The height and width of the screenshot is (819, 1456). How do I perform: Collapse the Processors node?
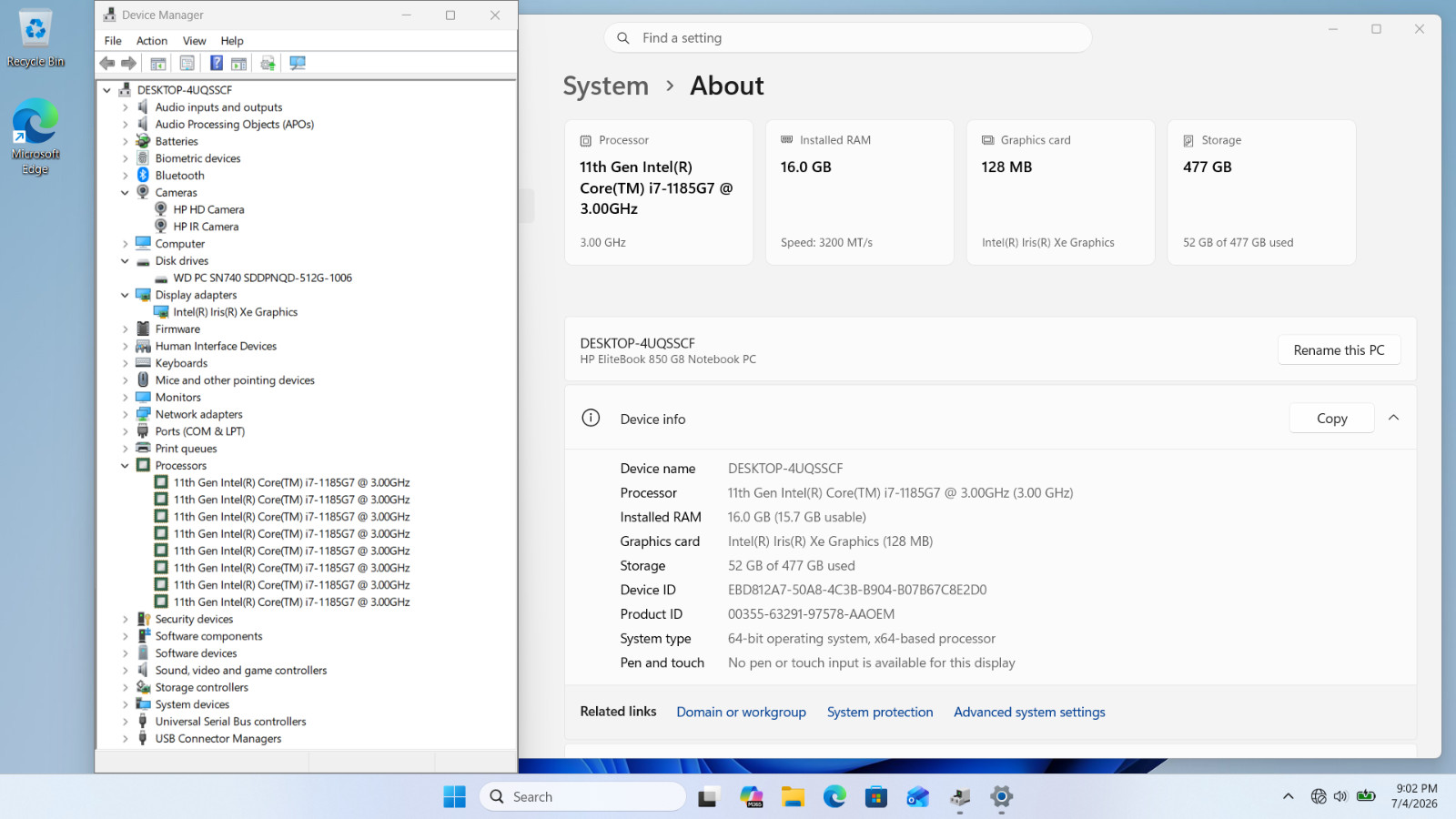tap(126, 466)
